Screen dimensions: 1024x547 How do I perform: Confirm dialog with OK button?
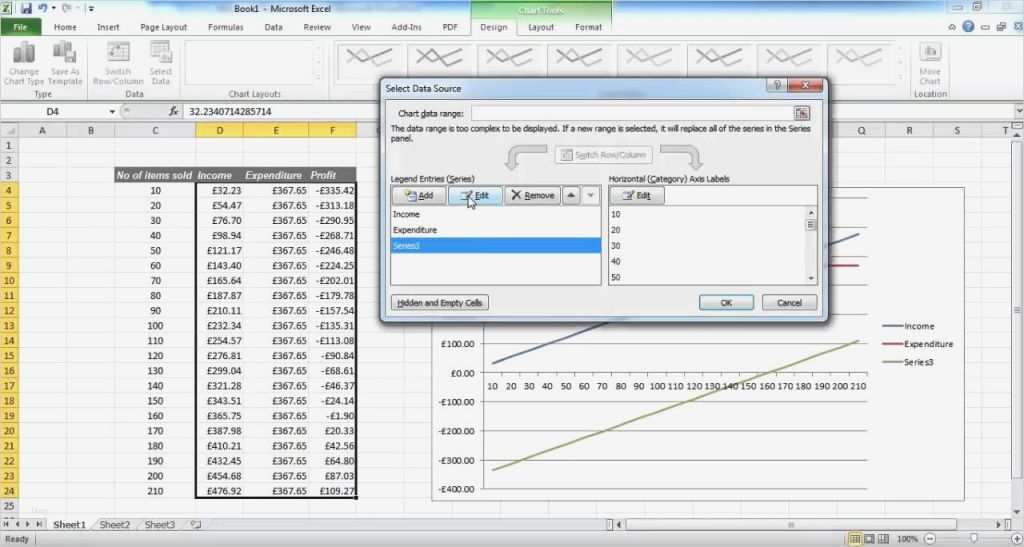coord(726,303)
